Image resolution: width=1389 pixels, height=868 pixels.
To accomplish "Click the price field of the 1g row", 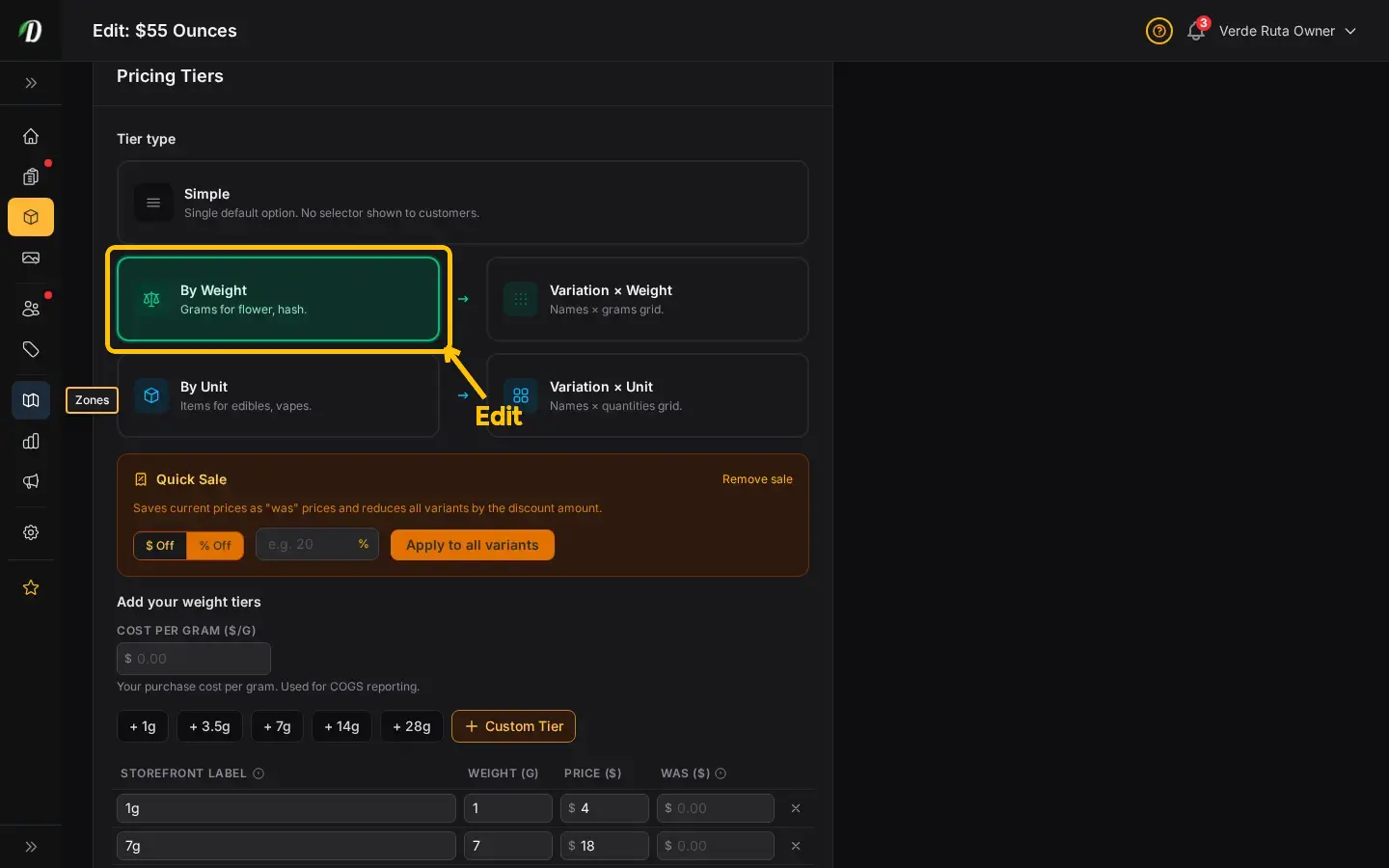I will point(605,808).
